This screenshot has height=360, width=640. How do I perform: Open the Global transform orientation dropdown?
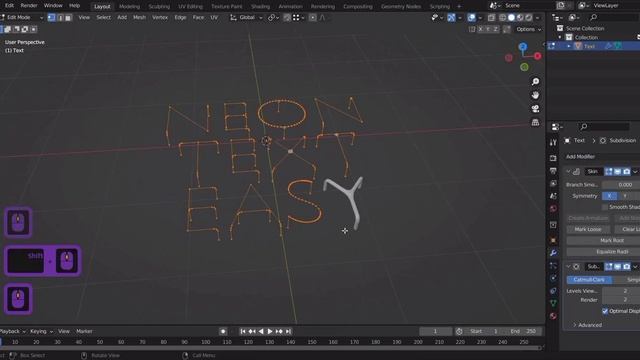pos(247,18)
